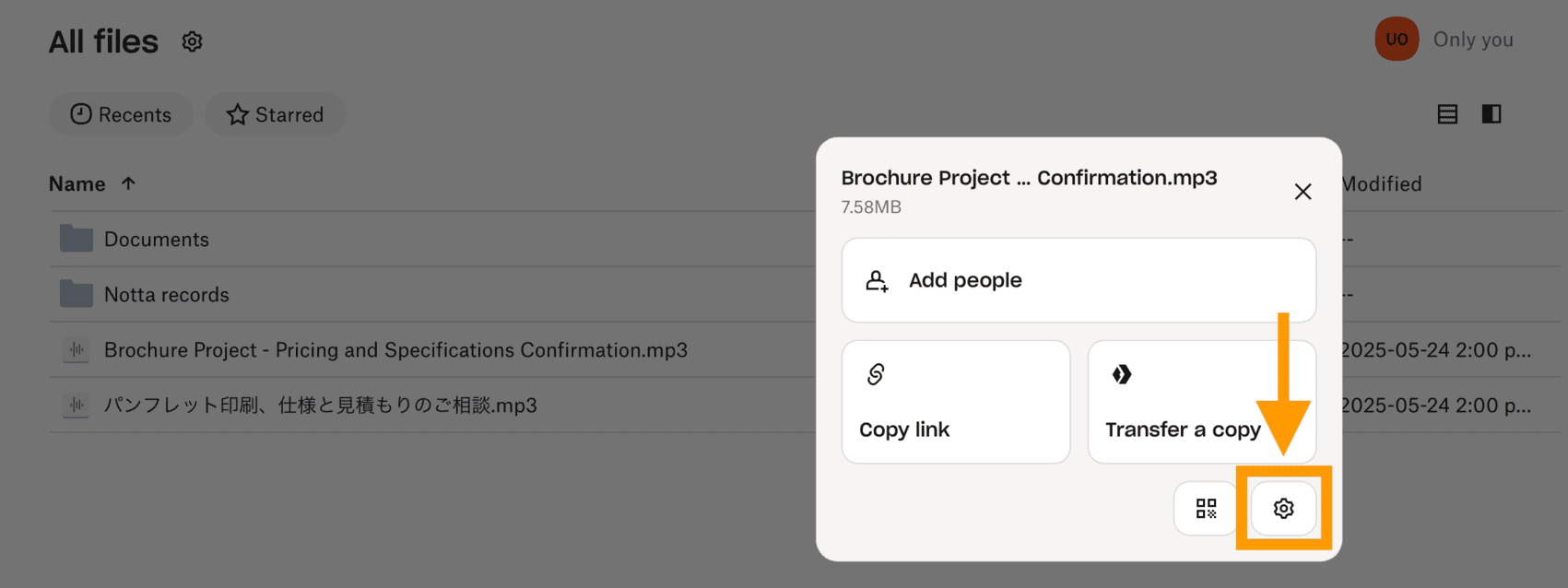Click the audio icon of Brochure Project file
The height and width of the screenshot is (588, 1568).
(x=77, y=349)
